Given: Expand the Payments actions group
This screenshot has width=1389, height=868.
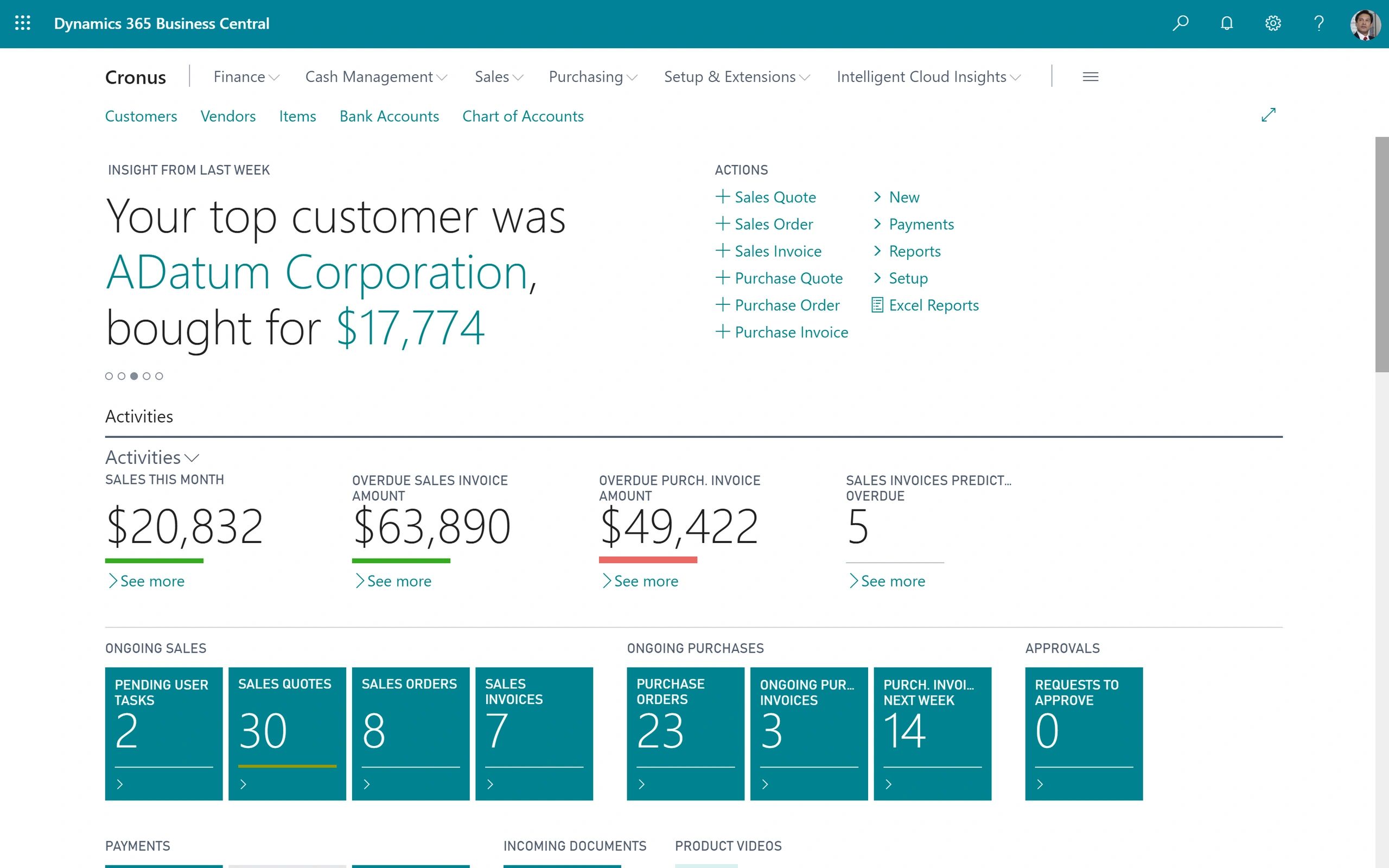Looking at the screenshot, I should pyautogui.click(x=920, y=224).
